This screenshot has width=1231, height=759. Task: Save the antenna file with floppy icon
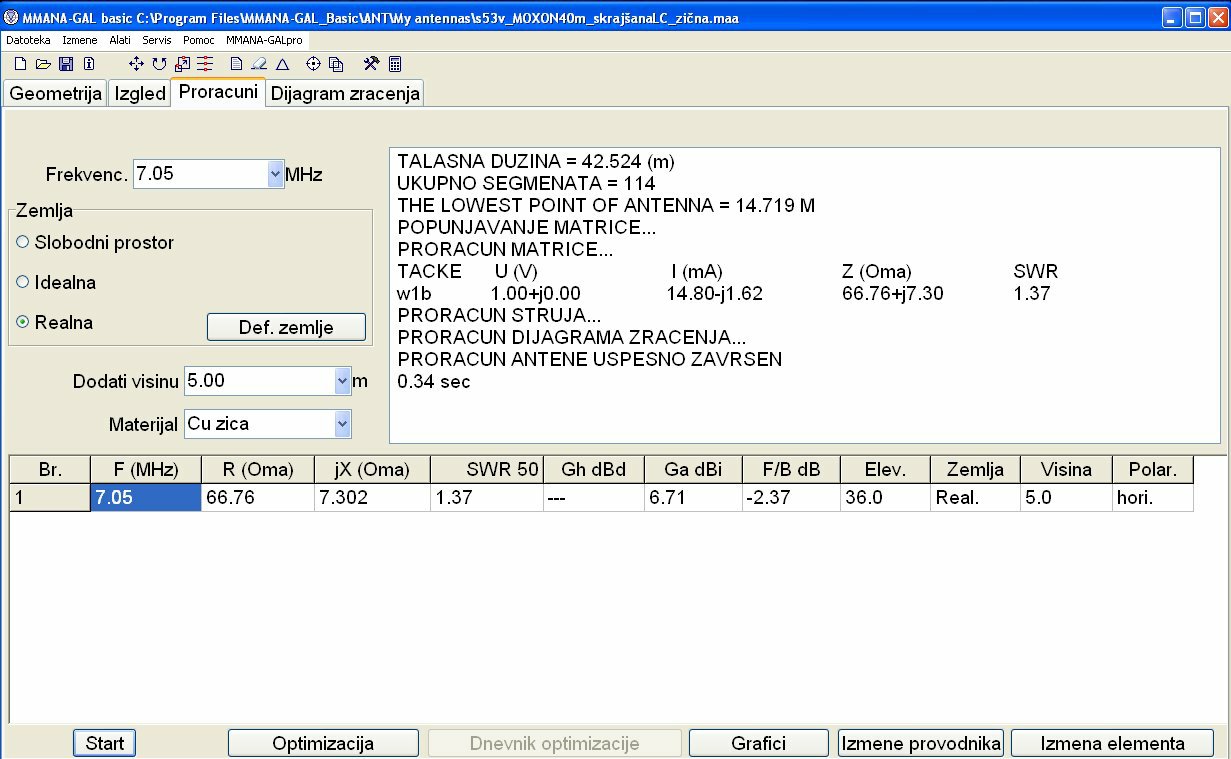65,64
